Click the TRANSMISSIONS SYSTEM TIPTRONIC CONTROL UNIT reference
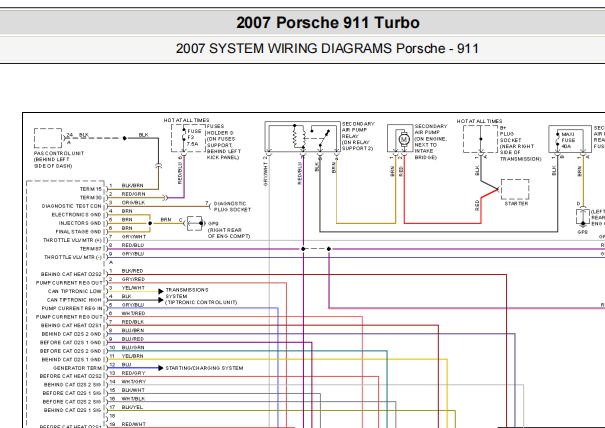Screen dimensions: 605x428 201,296
